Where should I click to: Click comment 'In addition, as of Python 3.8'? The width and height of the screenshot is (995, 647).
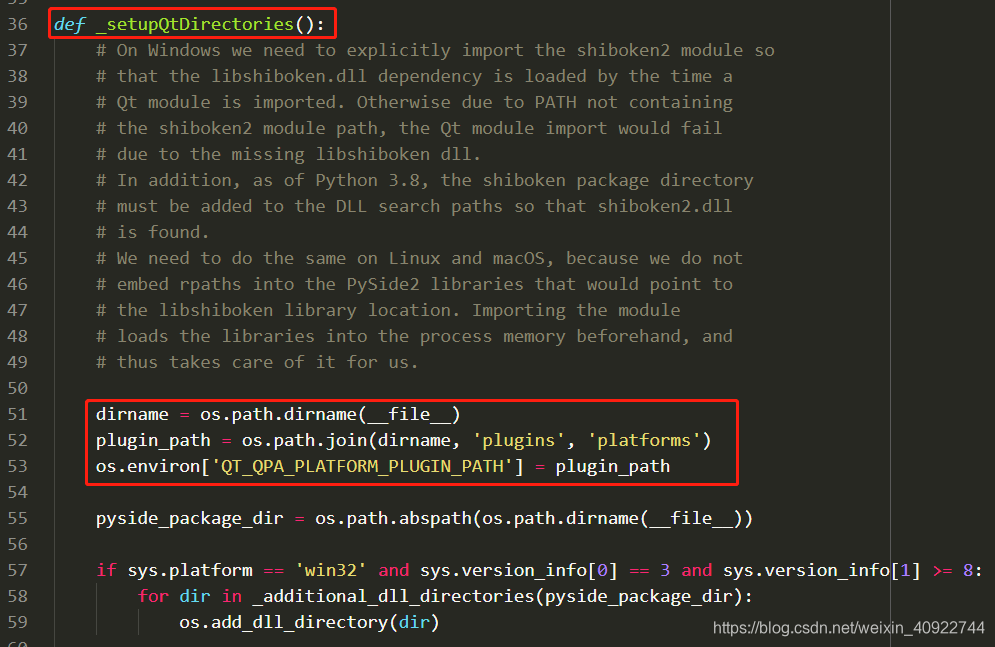[425, 180]
